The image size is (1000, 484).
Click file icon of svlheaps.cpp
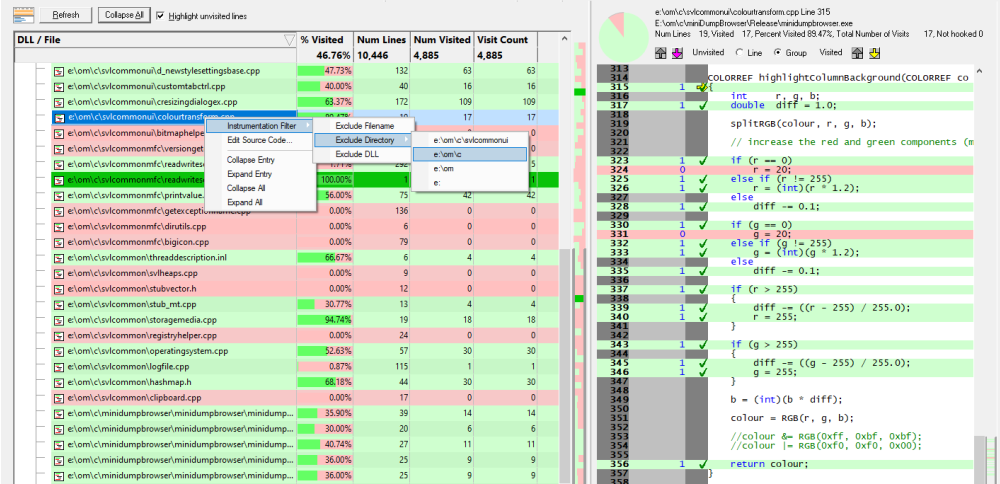59,273
